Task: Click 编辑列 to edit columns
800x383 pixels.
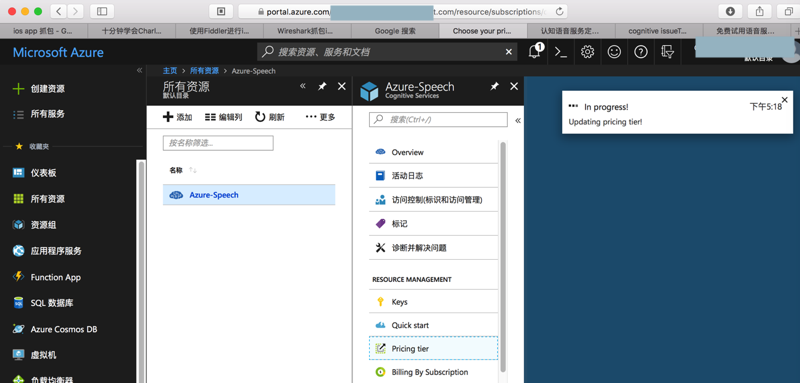Action: [x=223, y=117]
